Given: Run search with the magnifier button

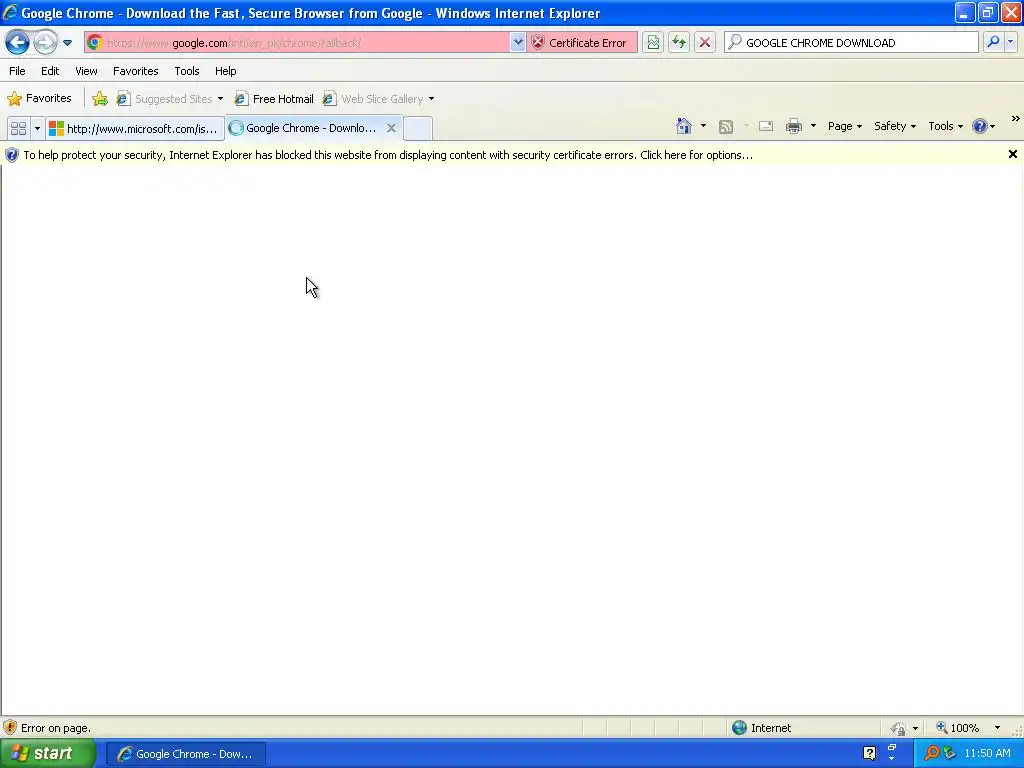Looking at the screenshot, I should pos(993,42).
